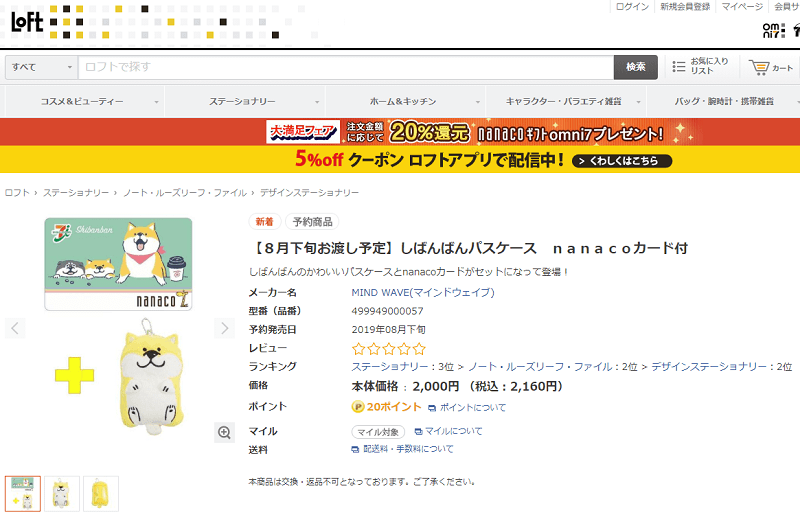Viewport: 800px width, 528px height.
Task: Click the price 本体価格：2,000円
Action: coord(405,387)
